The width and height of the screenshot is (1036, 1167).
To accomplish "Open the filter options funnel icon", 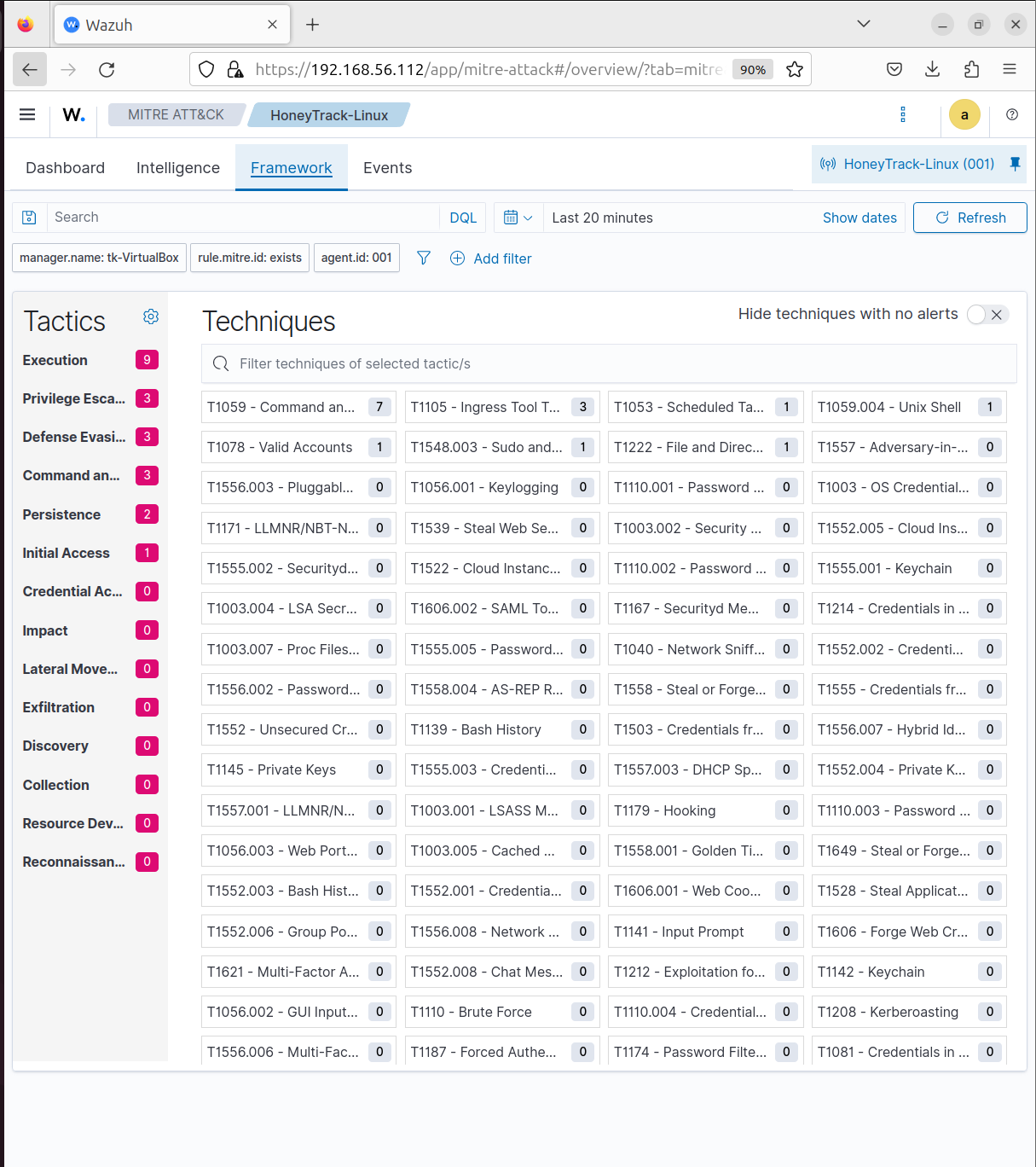I will pos(424,258).
